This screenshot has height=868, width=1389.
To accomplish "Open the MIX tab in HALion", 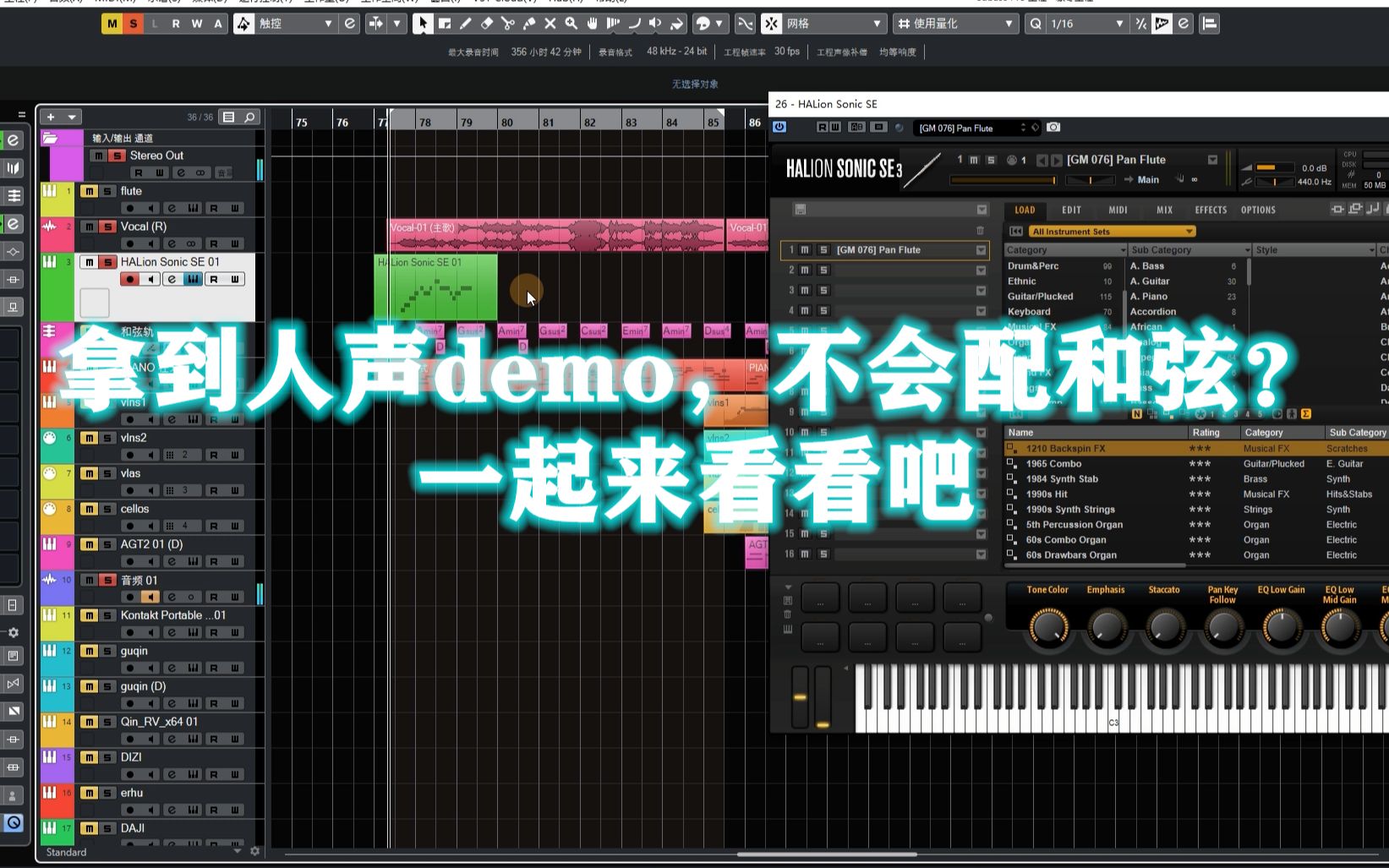I will coord(1164,210).
